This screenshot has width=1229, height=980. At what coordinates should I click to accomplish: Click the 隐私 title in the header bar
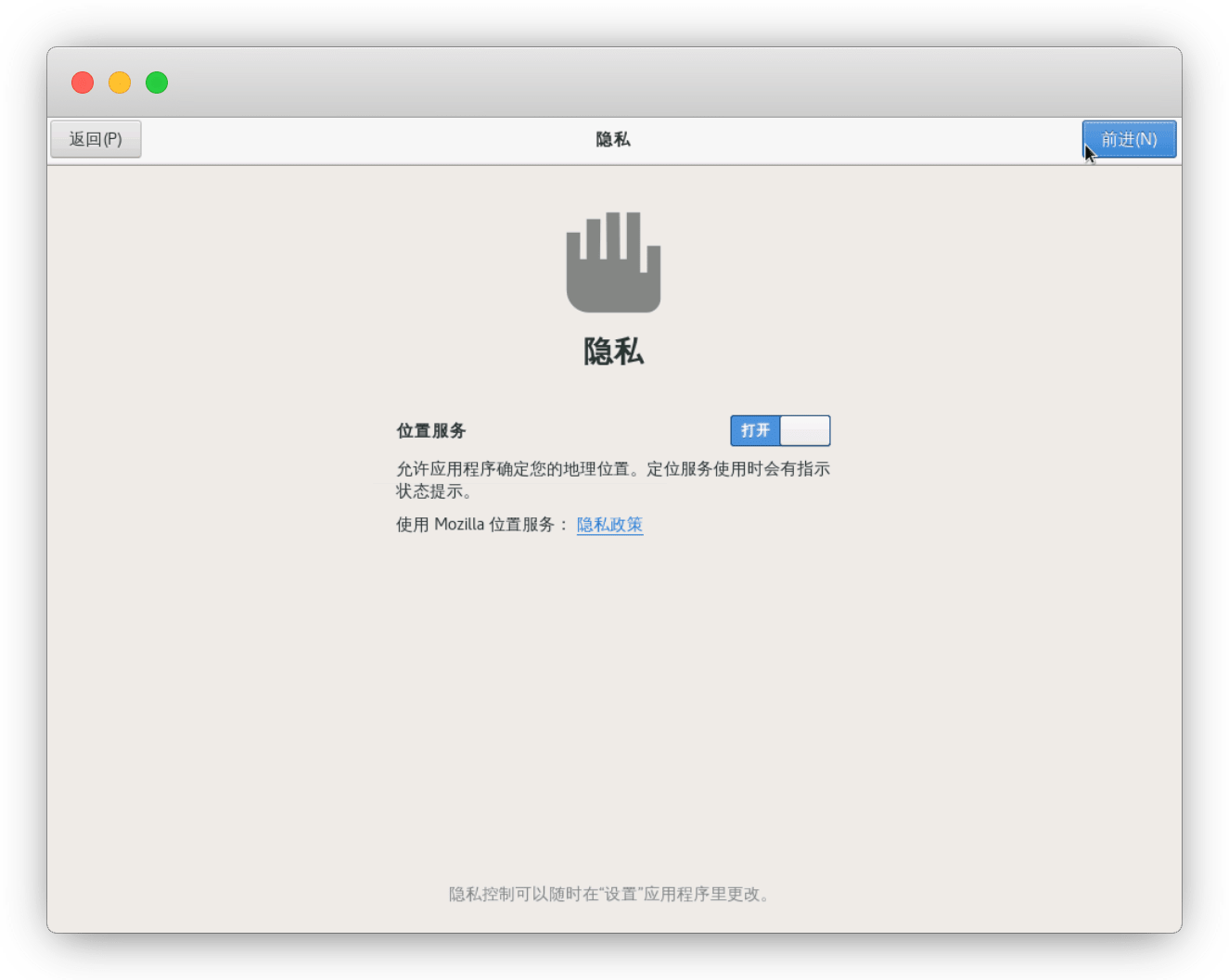point(613,139)
